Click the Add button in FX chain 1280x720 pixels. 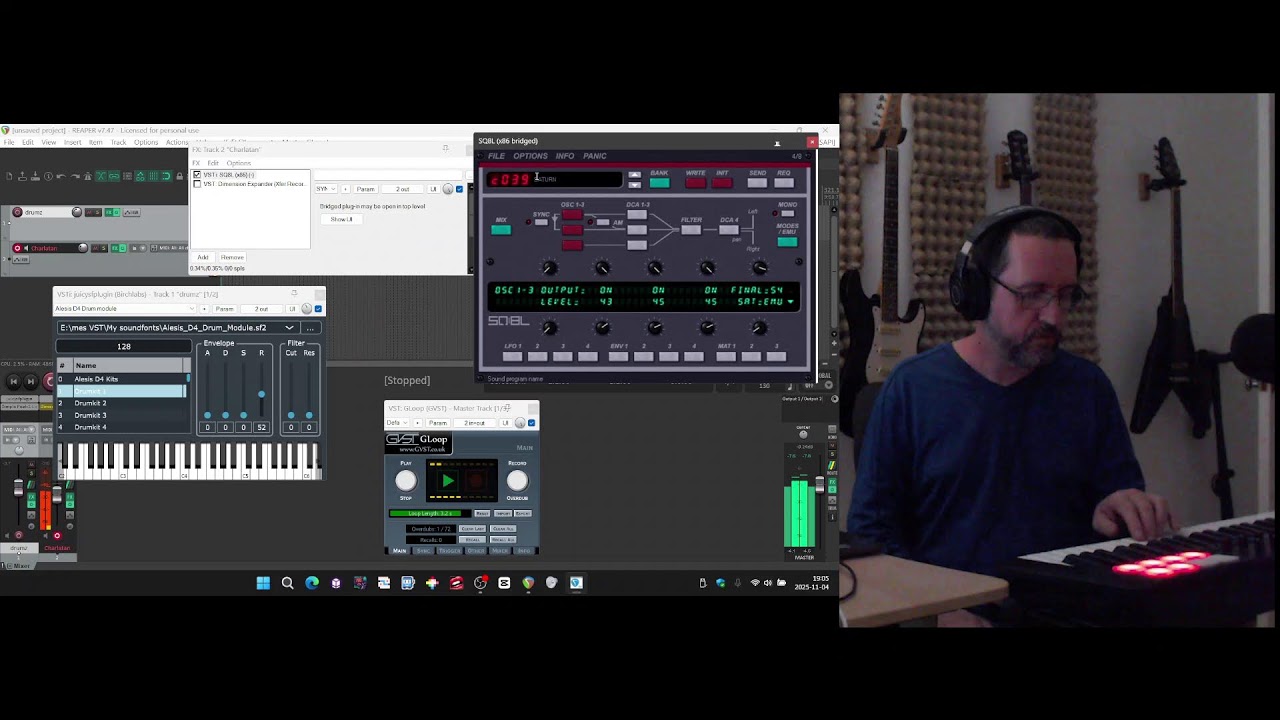[x=203, y=257]
